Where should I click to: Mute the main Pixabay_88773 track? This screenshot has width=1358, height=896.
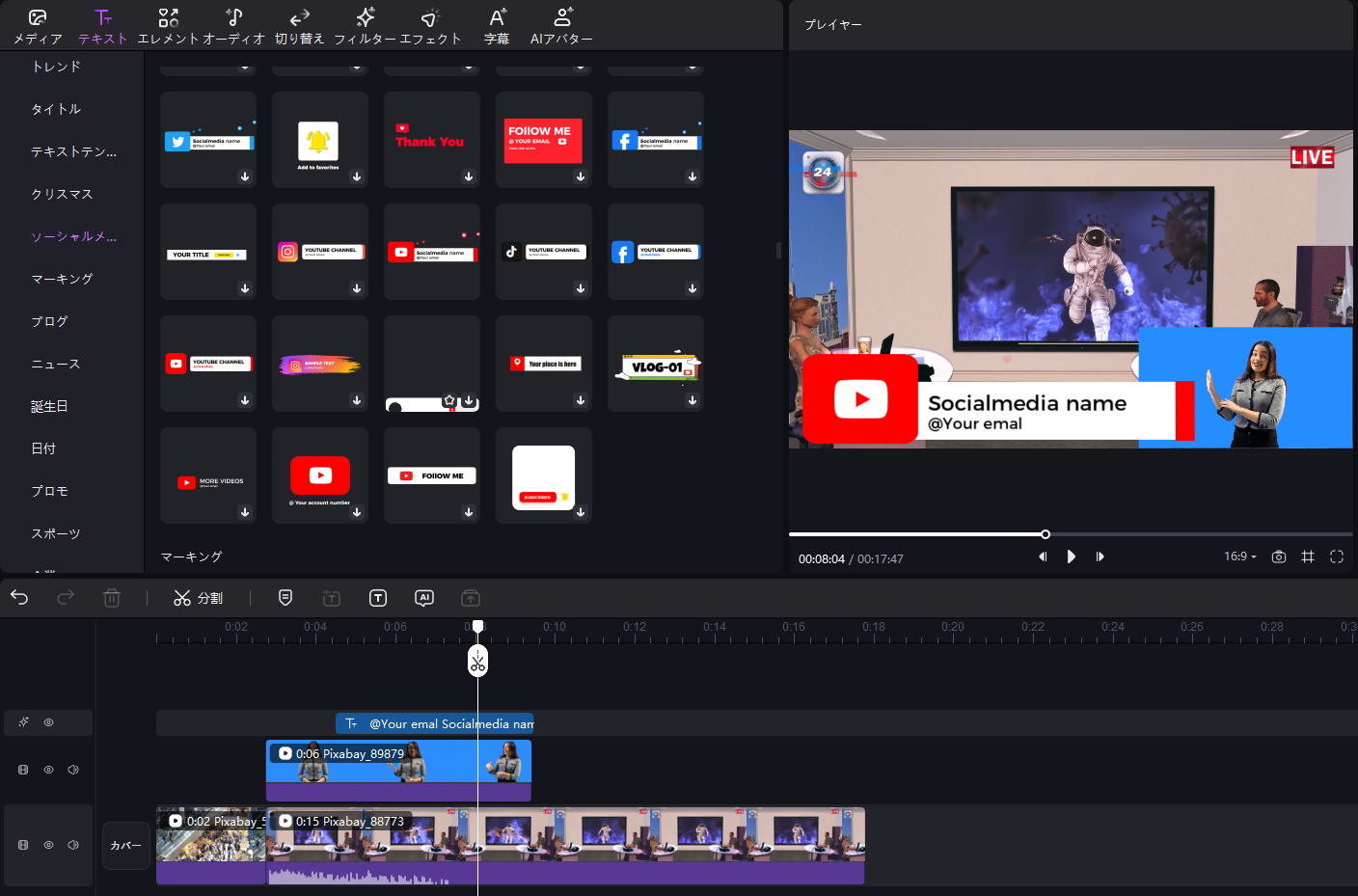[x=73, y=845]
